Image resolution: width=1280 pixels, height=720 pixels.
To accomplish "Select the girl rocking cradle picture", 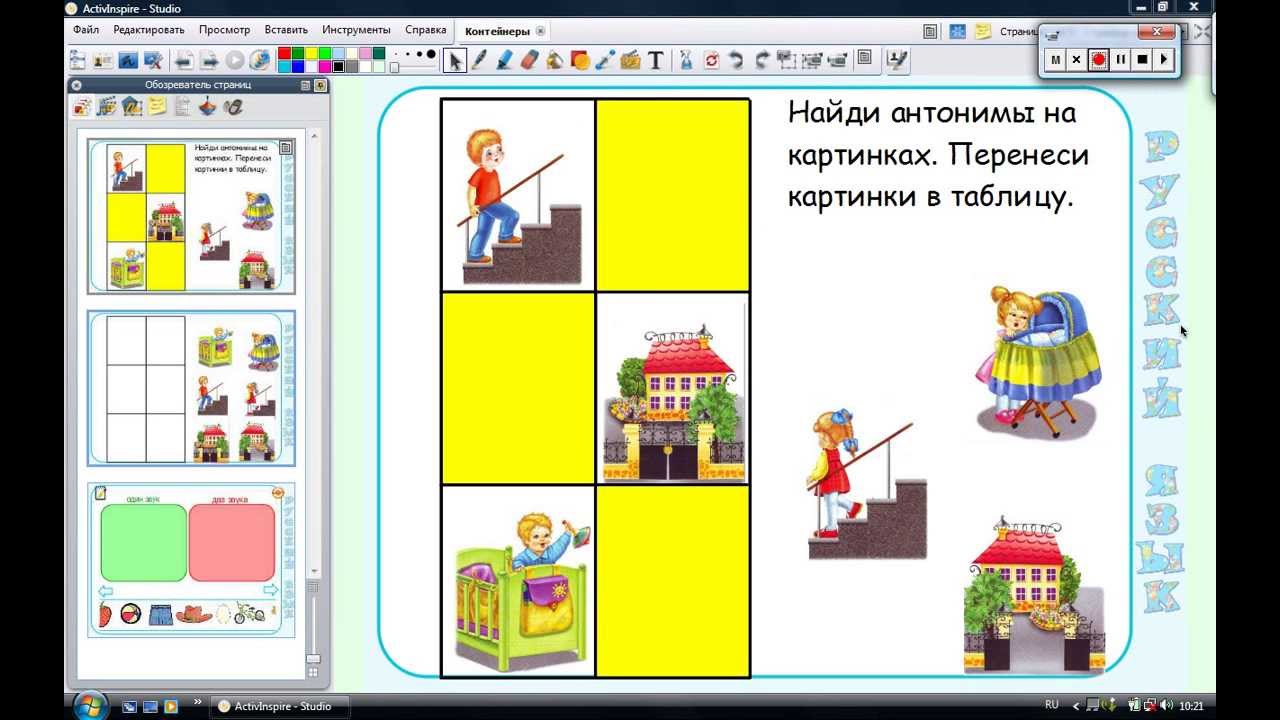I will point(1038,362).
